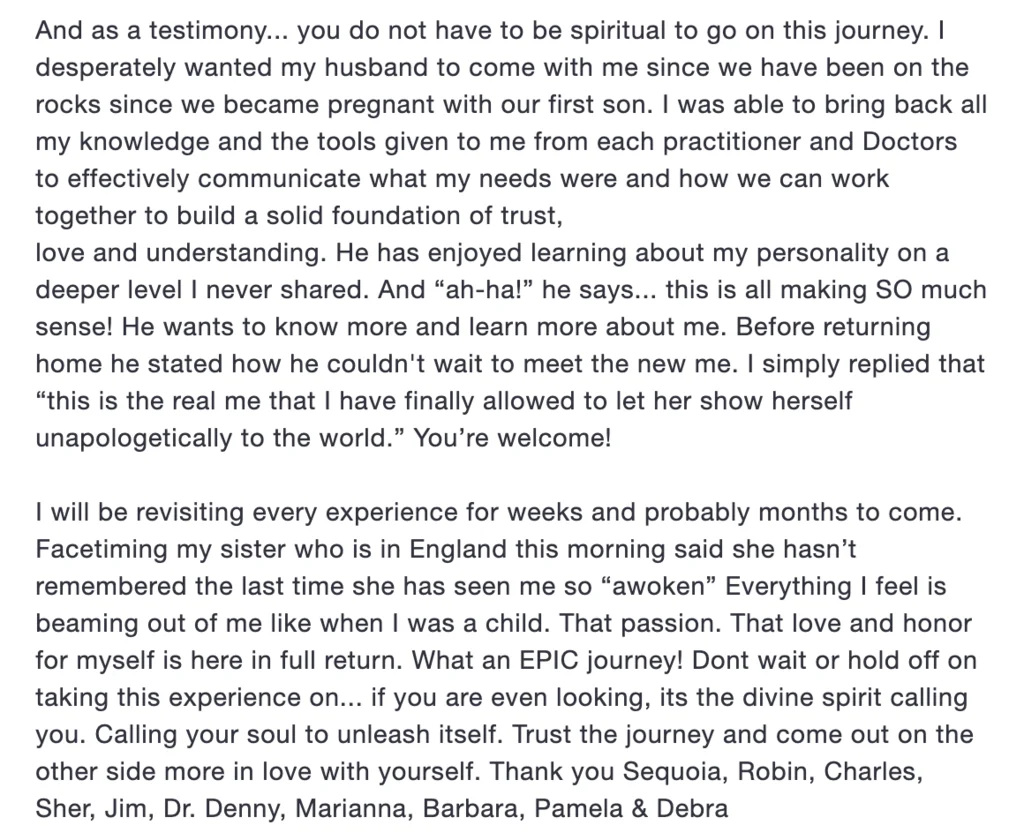Click the name "Debra" at the end
The height and width of the screenshot is (840, 1024).
coord(694,808)
